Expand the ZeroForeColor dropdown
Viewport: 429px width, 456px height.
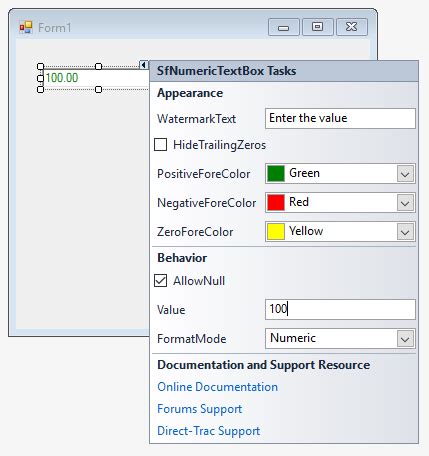click(x=405, y=232)
